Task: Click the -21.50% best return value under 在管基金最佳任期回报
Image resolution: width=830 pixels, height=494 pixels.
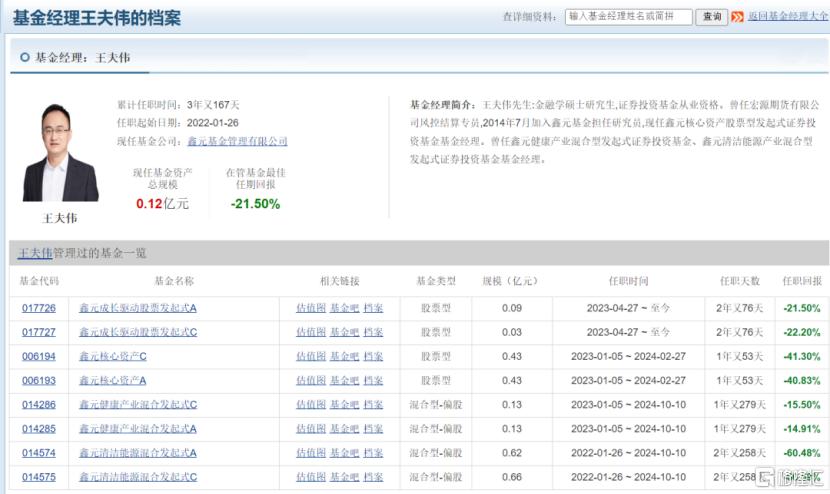Action: pos(255,204)
